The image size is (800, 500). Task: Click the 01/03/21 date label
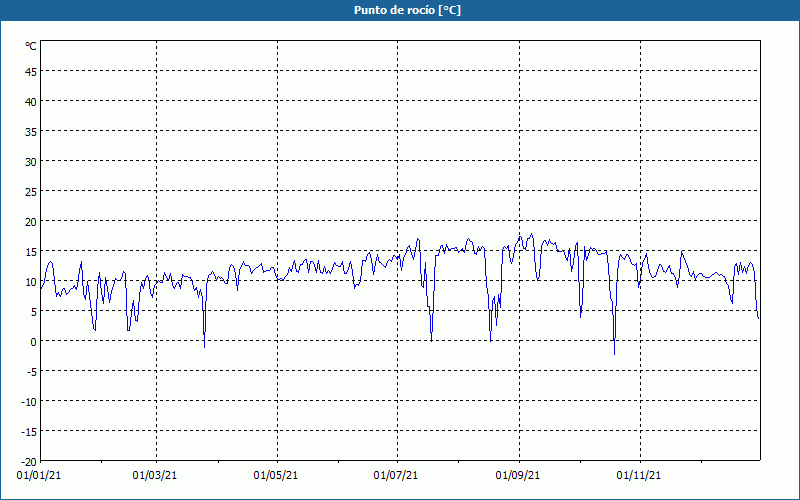click(x=155, y=476)
